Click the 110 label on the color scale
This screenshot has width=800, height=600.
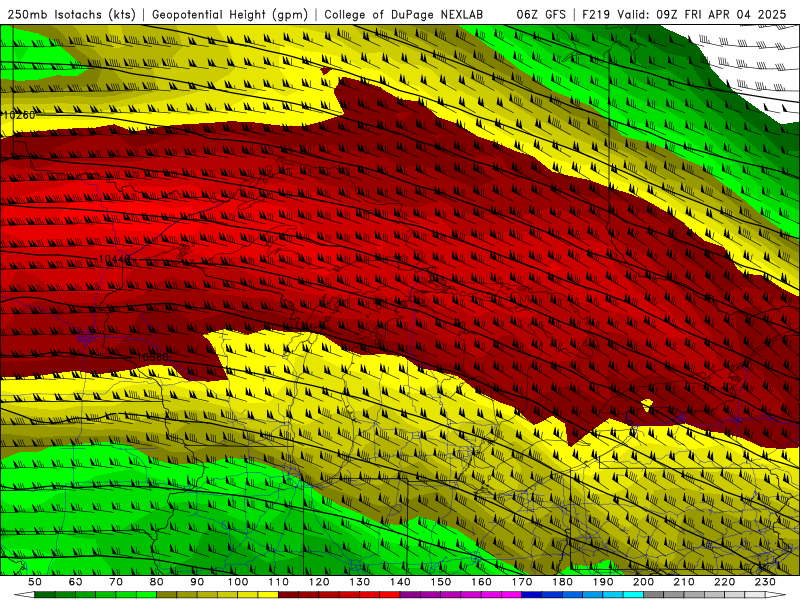[279, 582]
